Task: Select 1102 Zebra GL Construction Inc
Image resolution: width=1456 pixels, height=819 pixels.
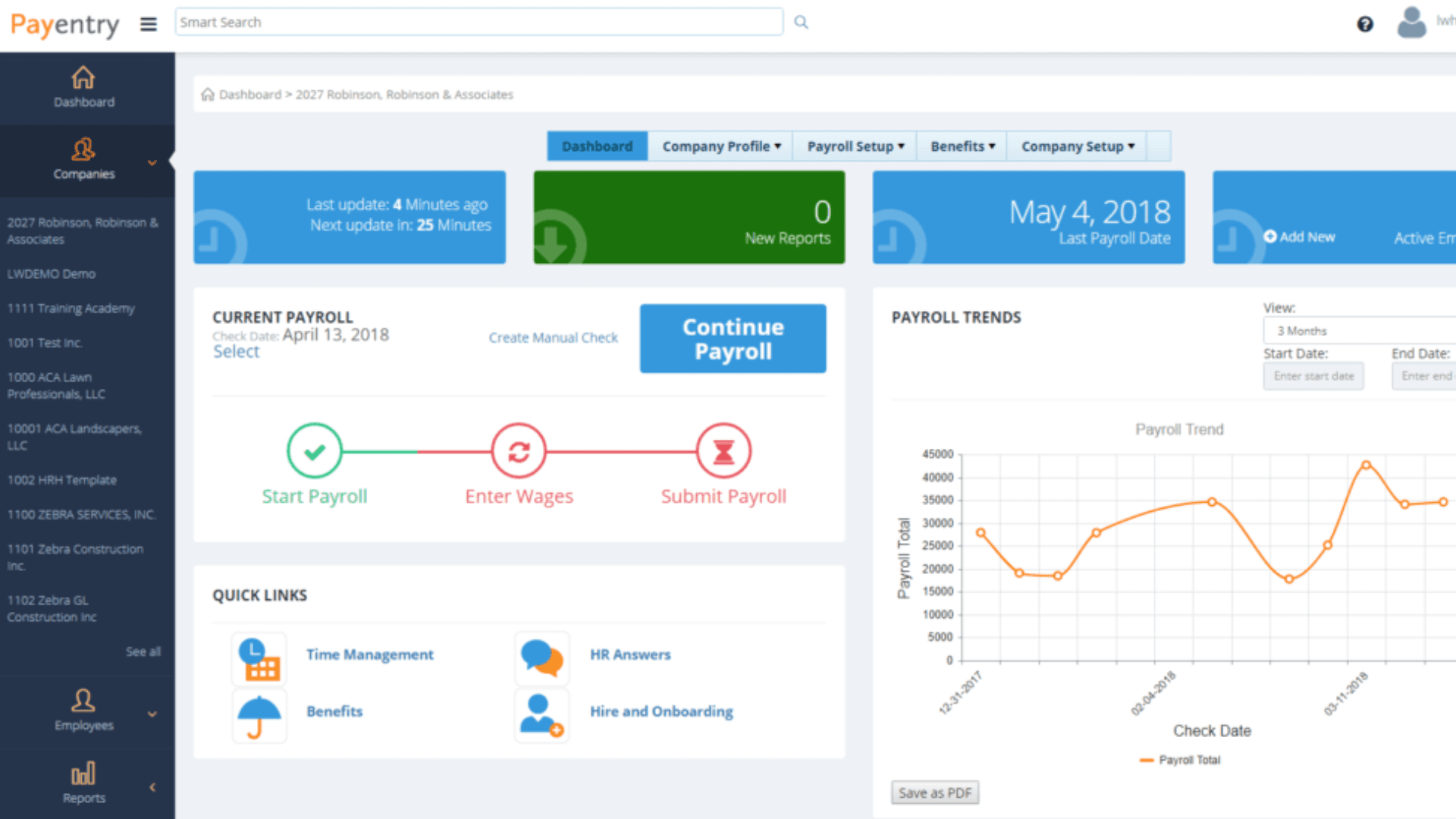Action: click(x=52, y=608)
